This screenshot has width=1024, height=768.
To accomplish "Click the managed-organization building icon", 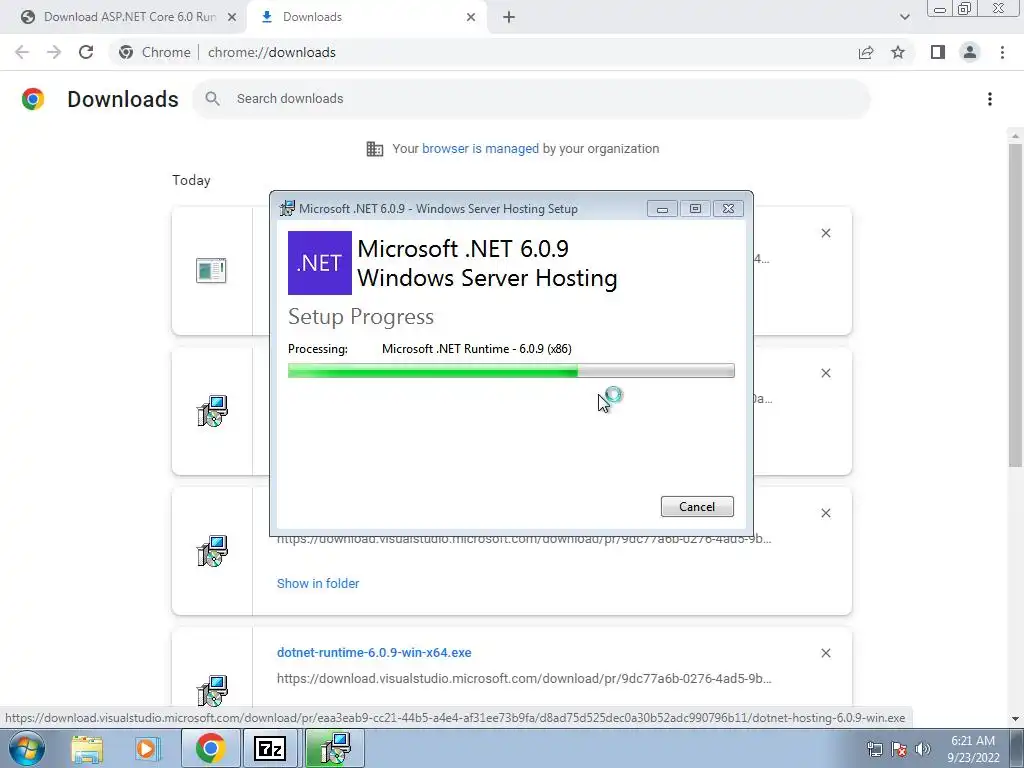I will click(x=375, y=149).
